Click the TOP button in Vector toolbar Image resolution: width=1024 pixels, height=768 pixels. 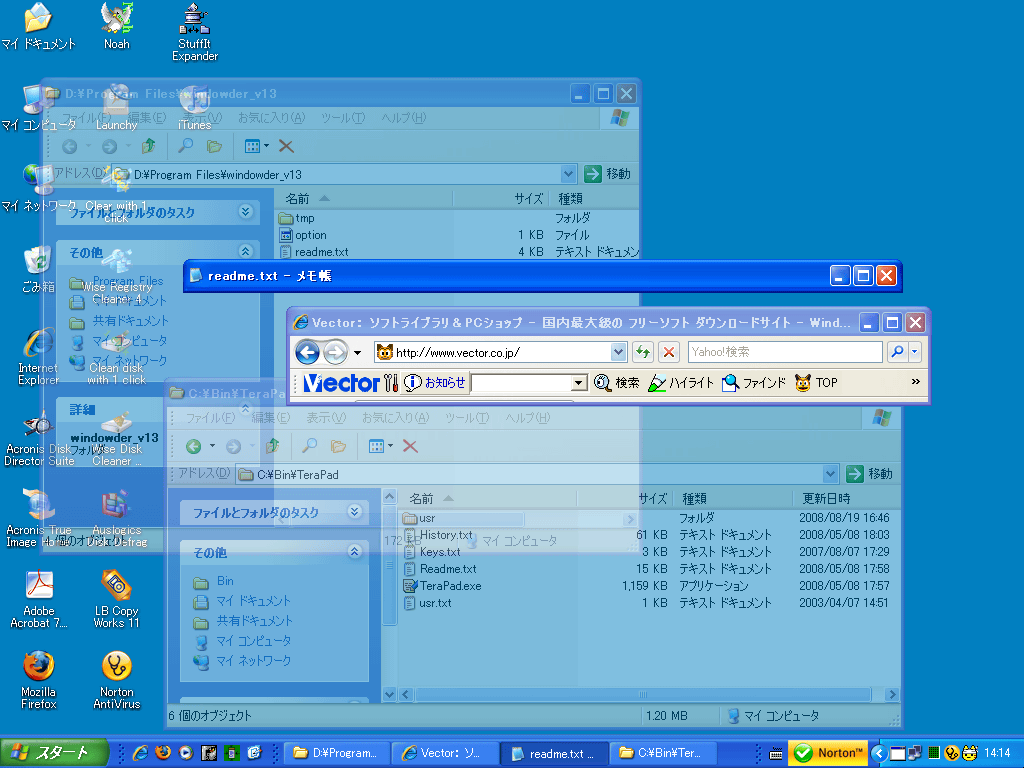(816, 383)
